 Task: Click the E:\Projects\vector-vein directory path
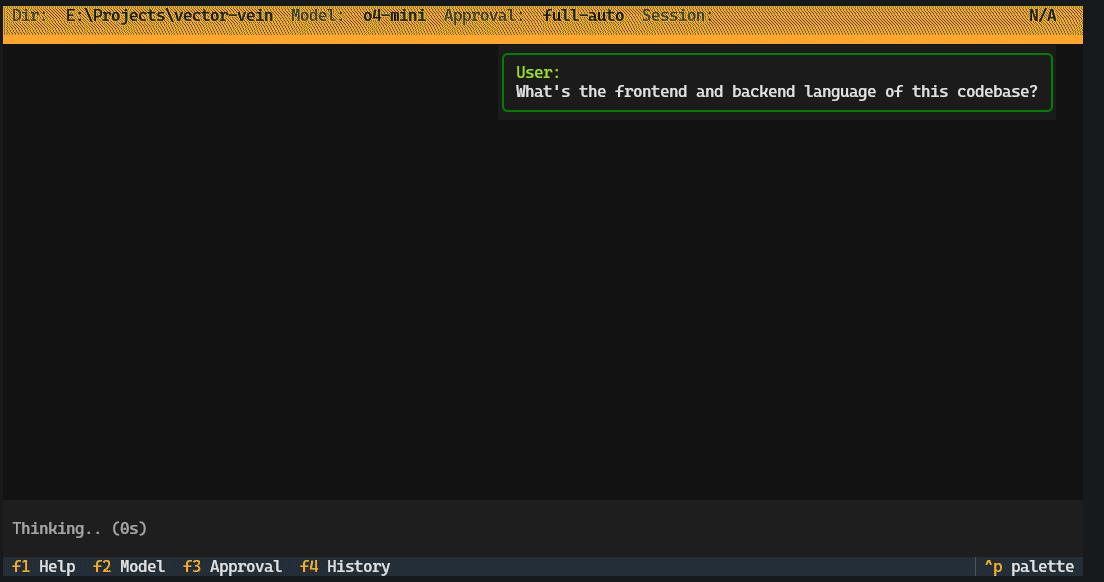(x=168, y=14)
